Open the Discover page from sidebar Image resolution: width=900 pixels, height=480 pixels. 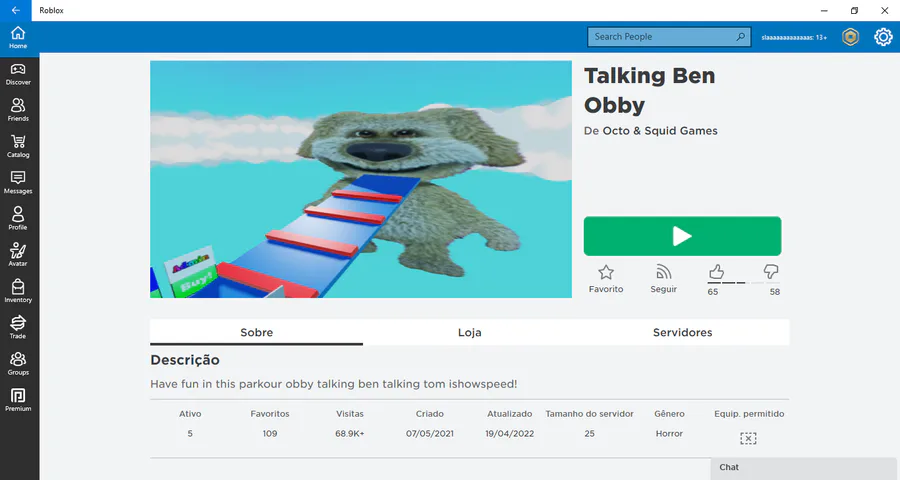(18, 75)
